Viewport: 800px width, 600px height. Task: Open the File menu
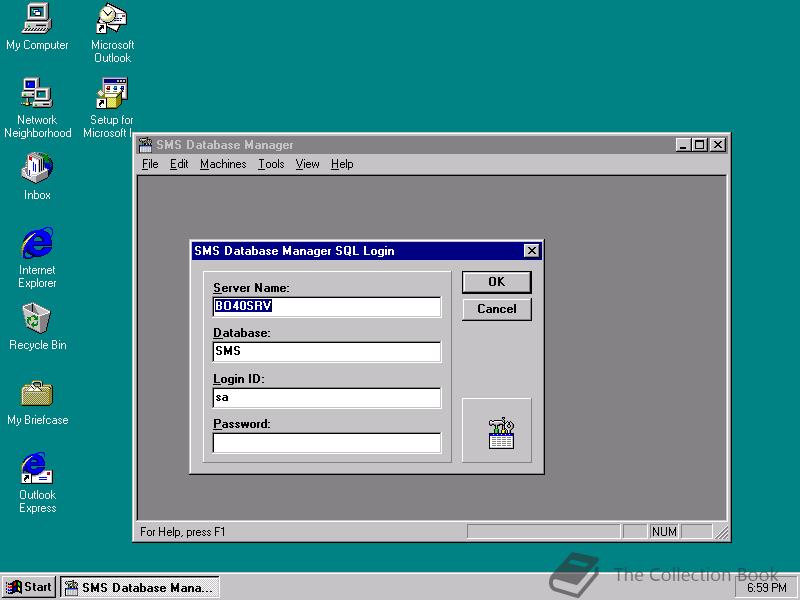pos(150,164)
